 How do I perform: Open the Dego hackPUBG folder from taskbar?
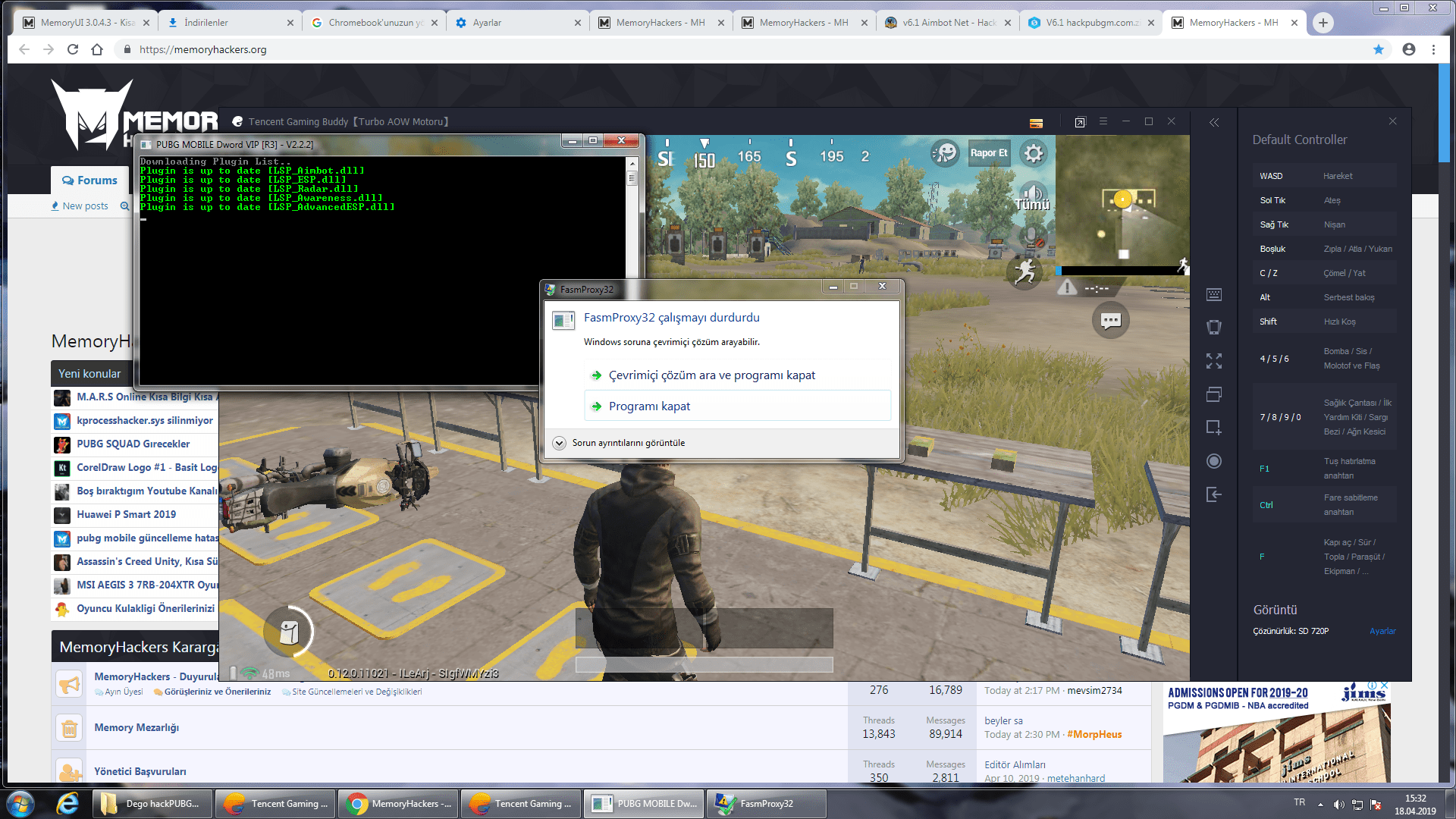point(152,803)
